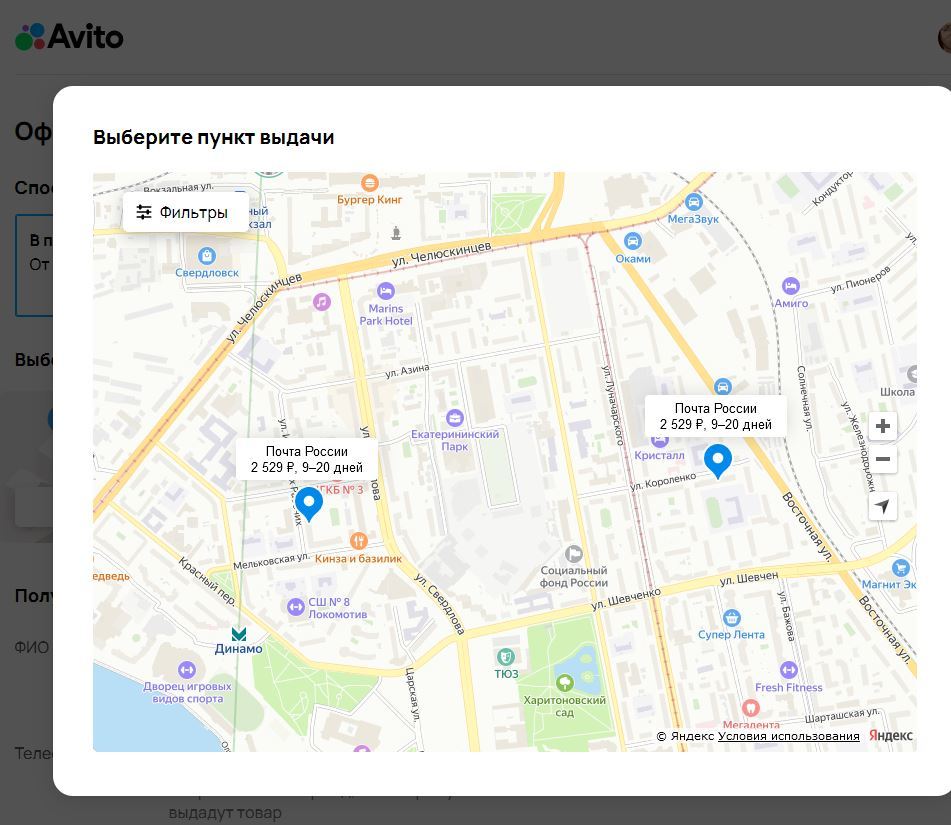Click the Красный пер. street label

[x=207, y=581]
